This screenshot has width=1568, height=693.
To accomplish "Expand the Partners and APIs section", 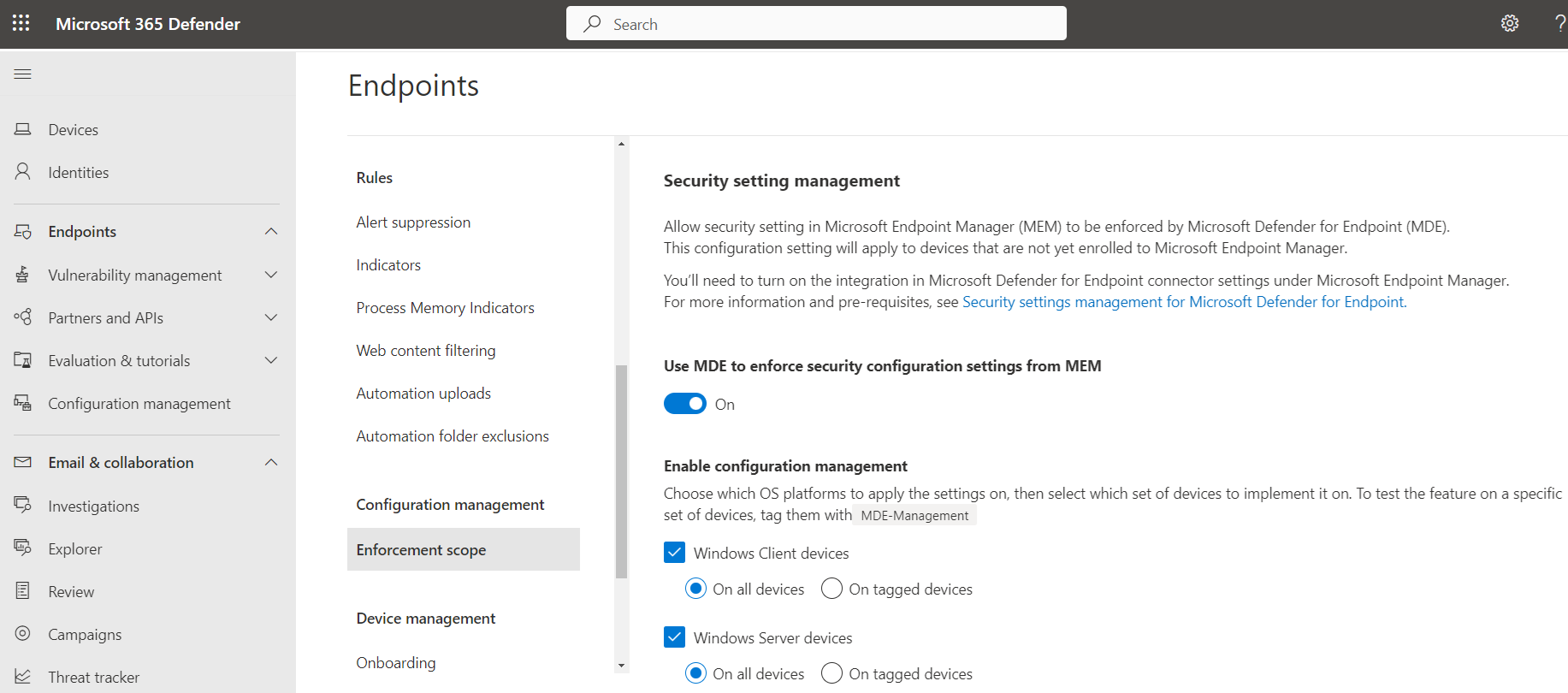I will [x=271, y=317].
